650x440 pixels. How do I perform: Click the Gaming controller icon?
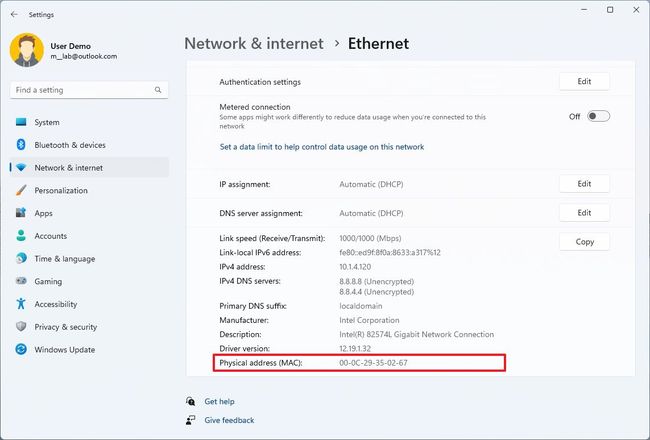coord(21,281)
